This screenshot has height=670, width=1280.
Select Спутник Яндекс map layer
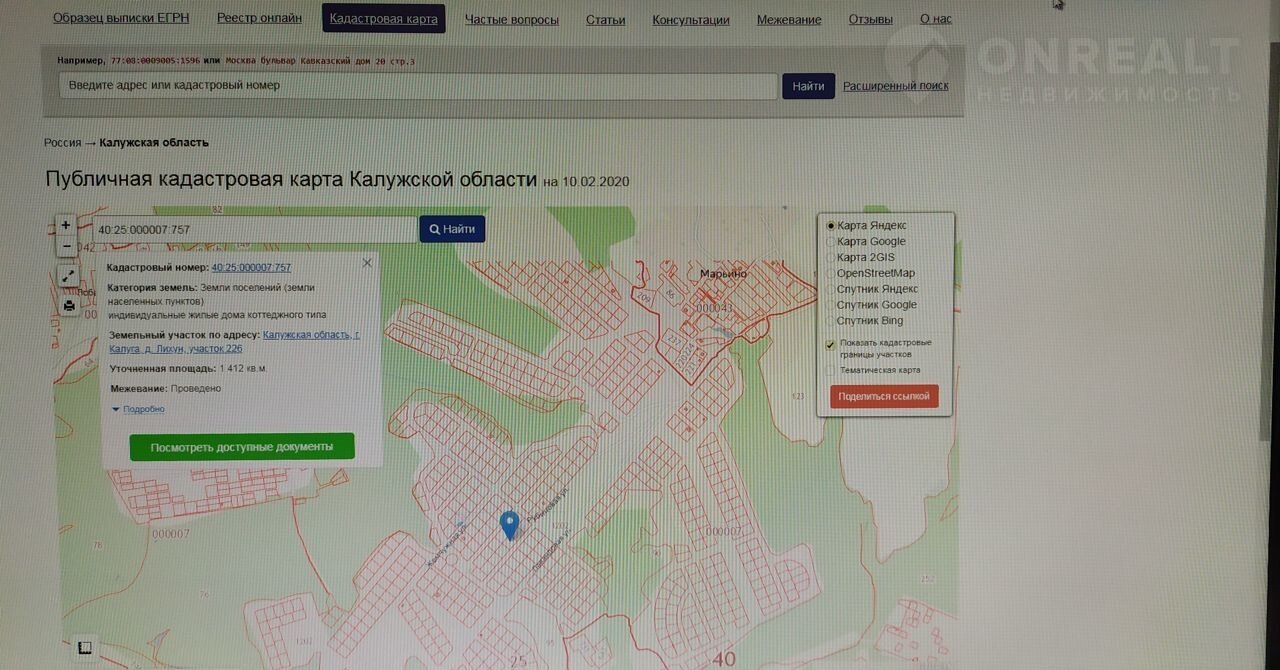click(830, 289)
